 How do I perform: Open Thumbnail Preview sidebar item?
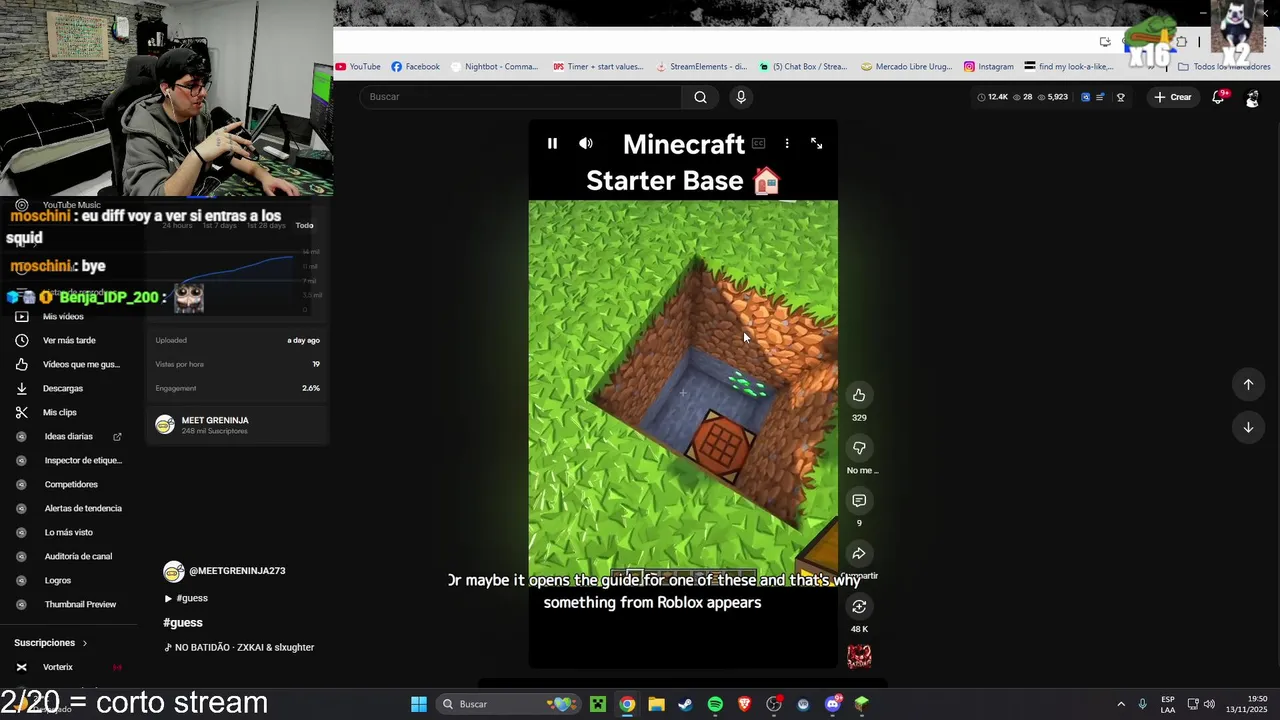click(x=70, y=605)
